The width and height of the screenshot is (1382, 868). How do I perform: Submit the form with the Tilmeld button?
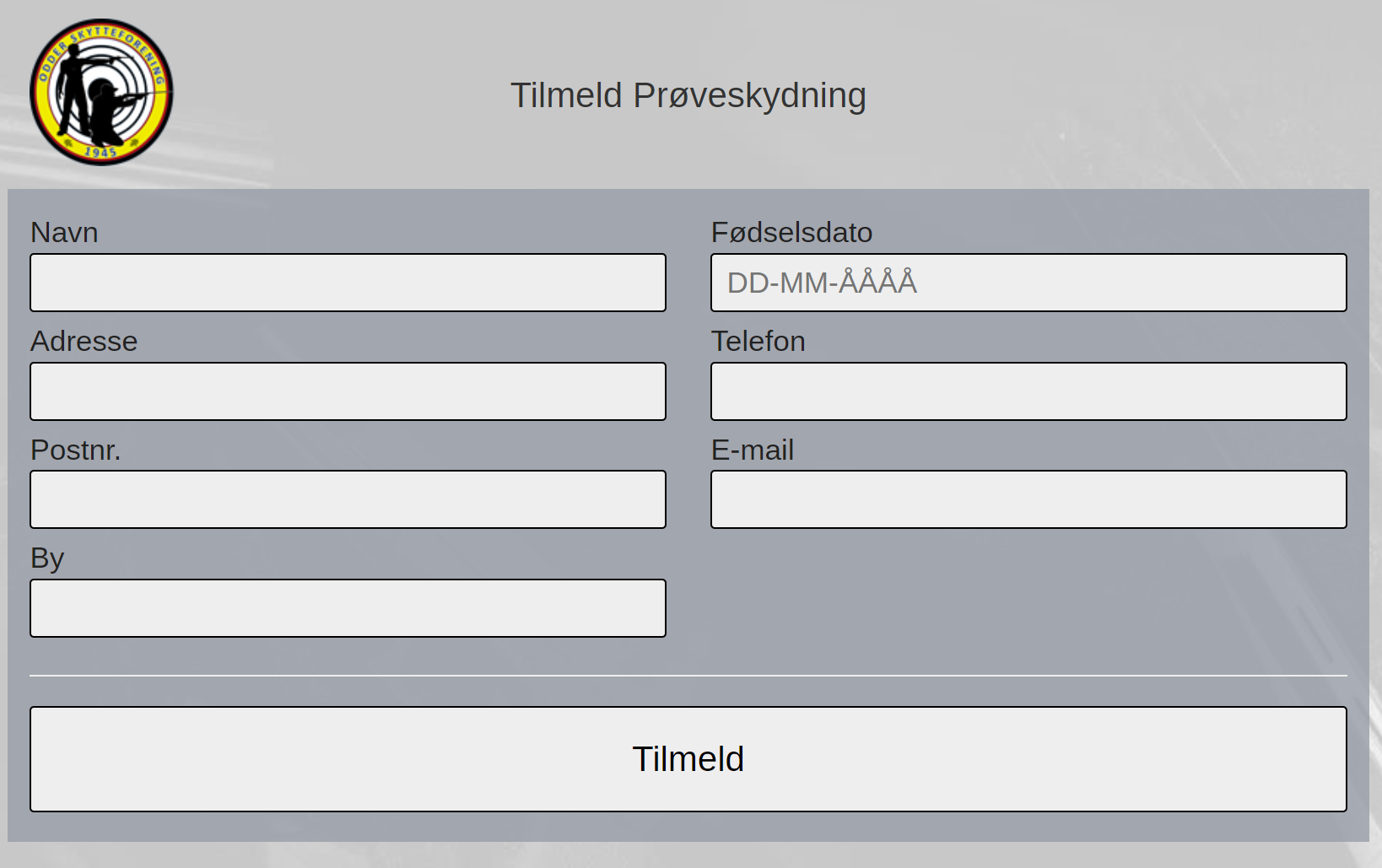click(688, 759)
